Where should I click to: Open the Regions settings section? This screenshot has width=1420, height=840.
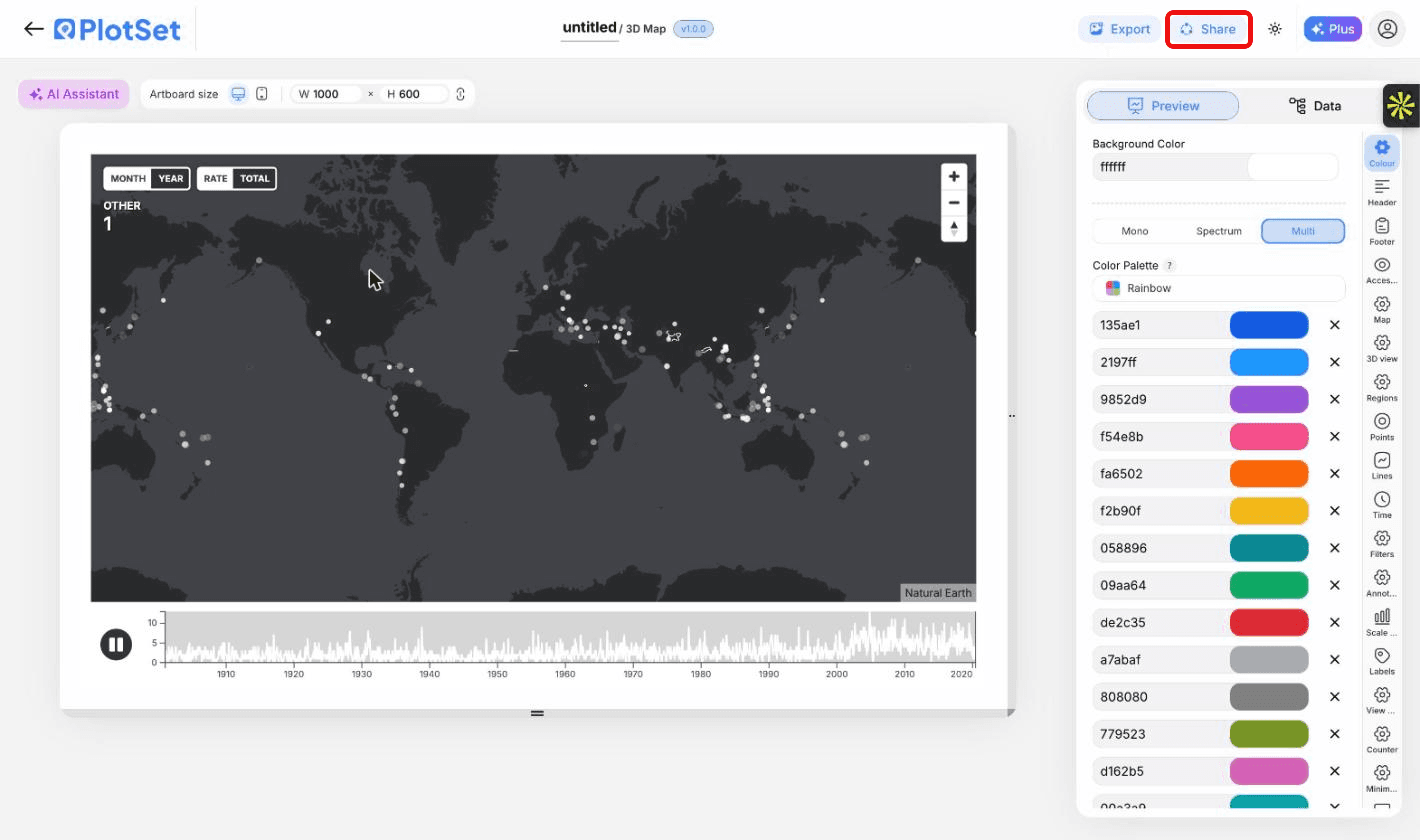[x=1382, y=388]
